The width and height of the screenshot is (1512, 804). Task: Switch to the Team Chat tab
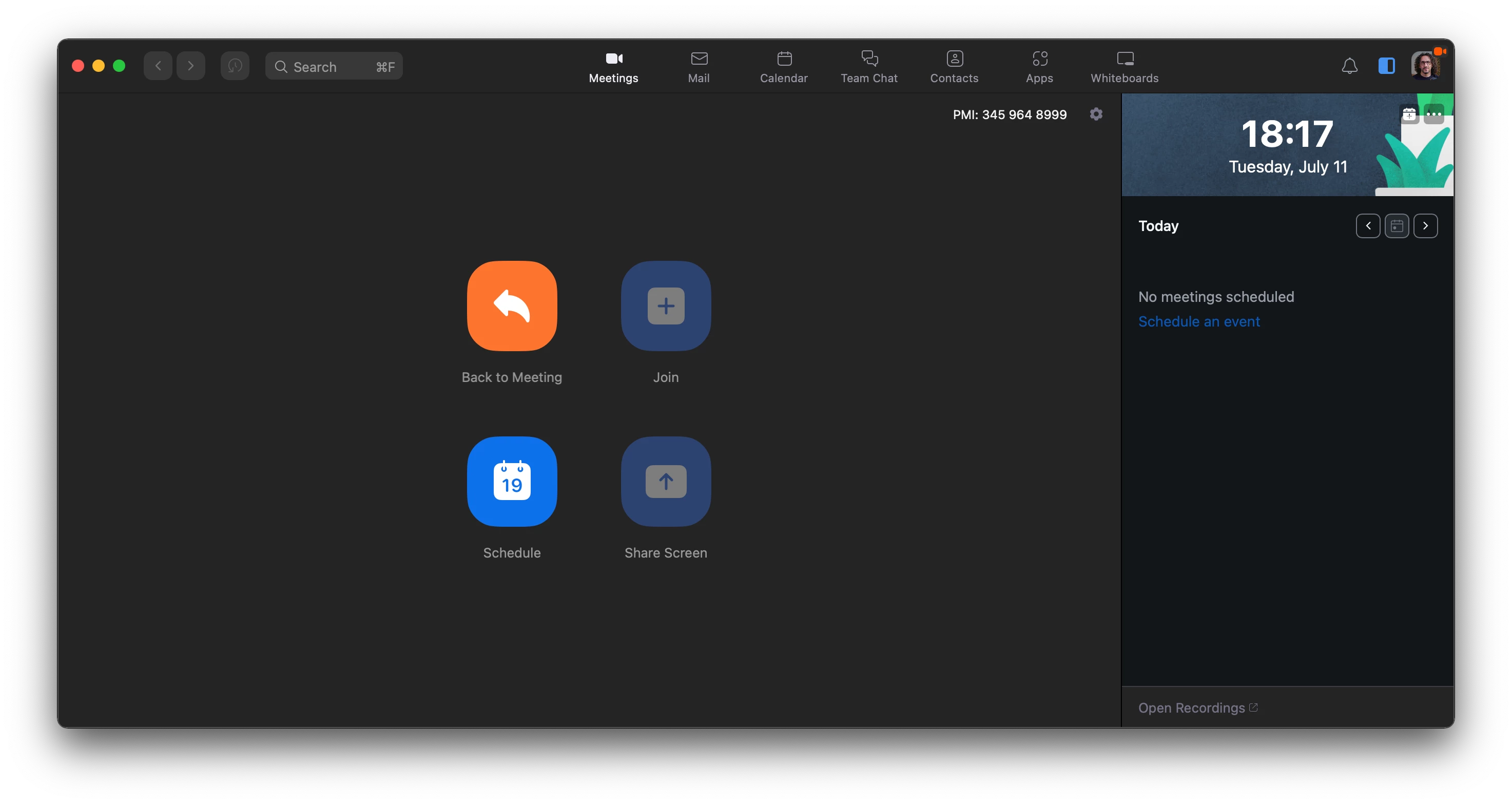pos(869,66)
